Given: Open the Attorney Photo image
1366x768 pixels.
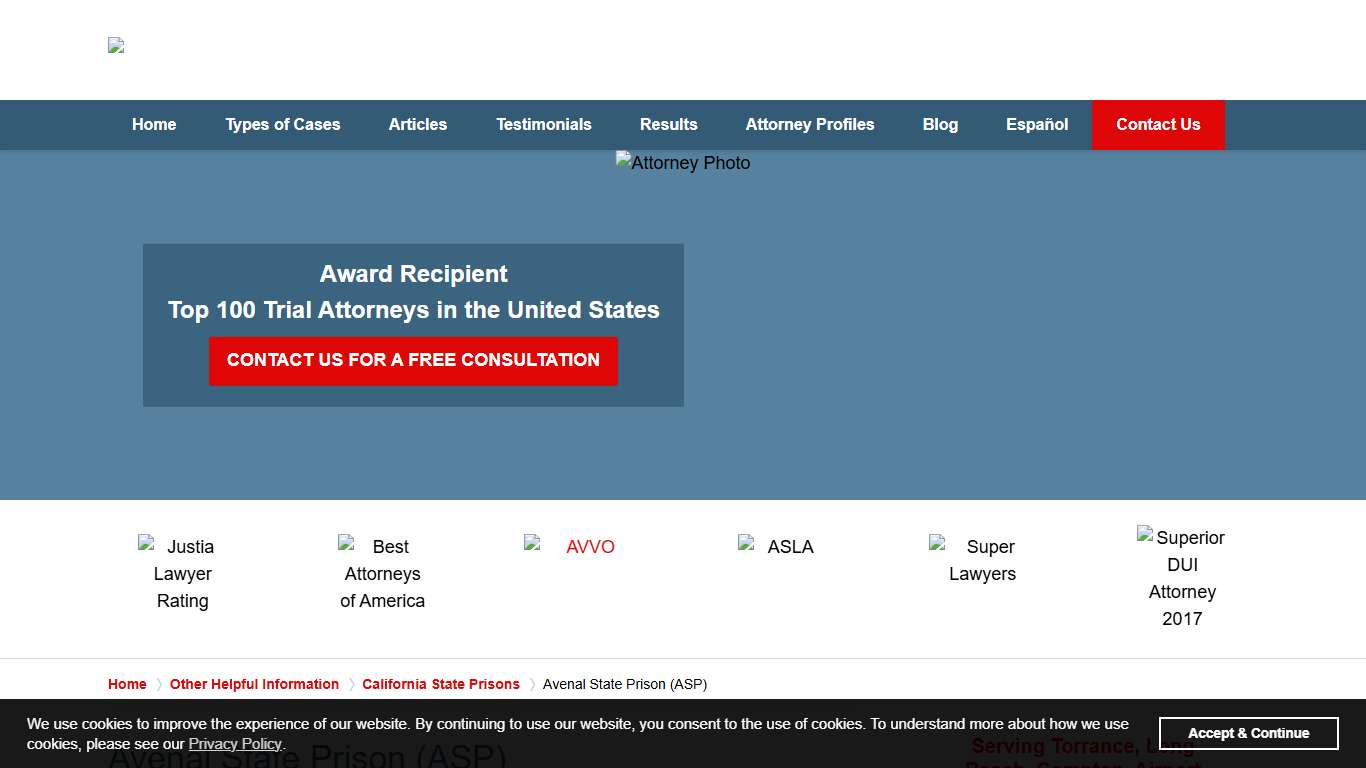Looking at the screenshot, I should click(x=683, y=162).
